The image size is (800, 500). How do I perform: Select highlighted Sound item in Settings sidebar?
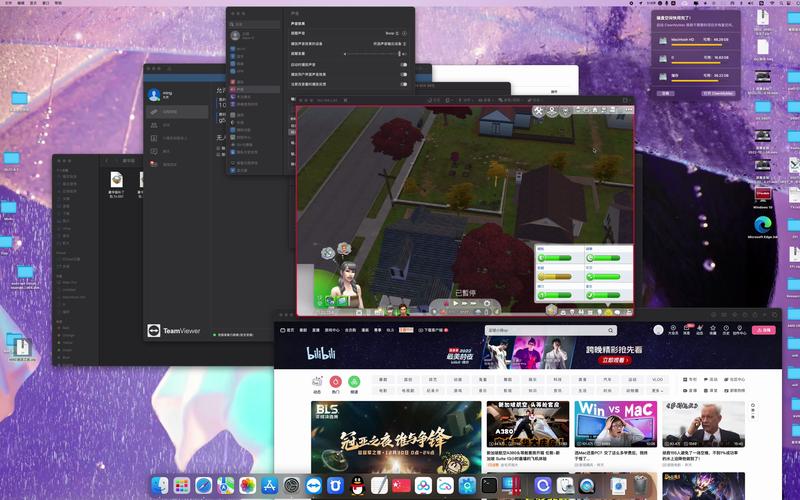pyautogui.click(x=255, y=89)
